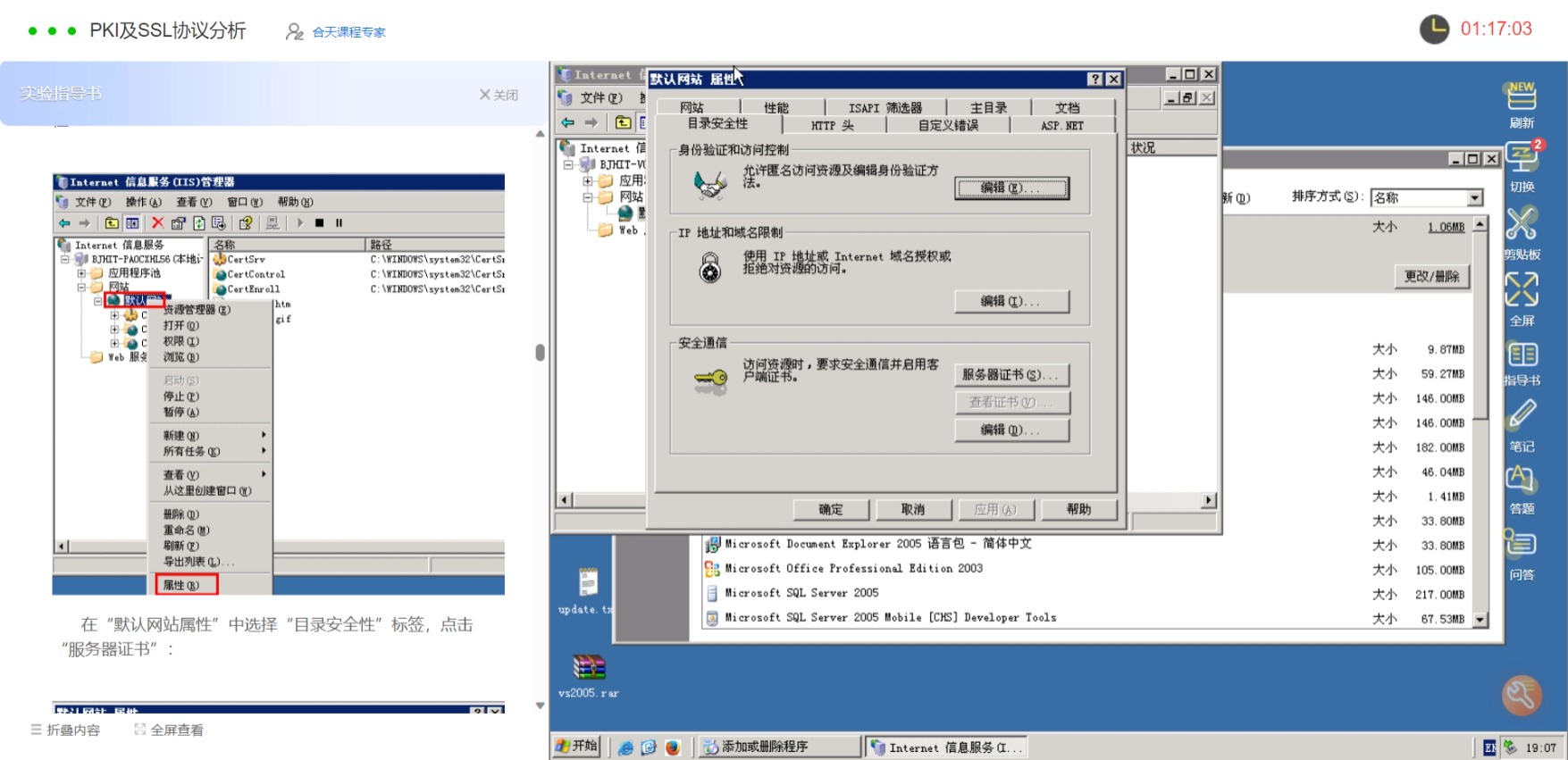Open the ISAPI 筛选器 tab

pos(885,107)
